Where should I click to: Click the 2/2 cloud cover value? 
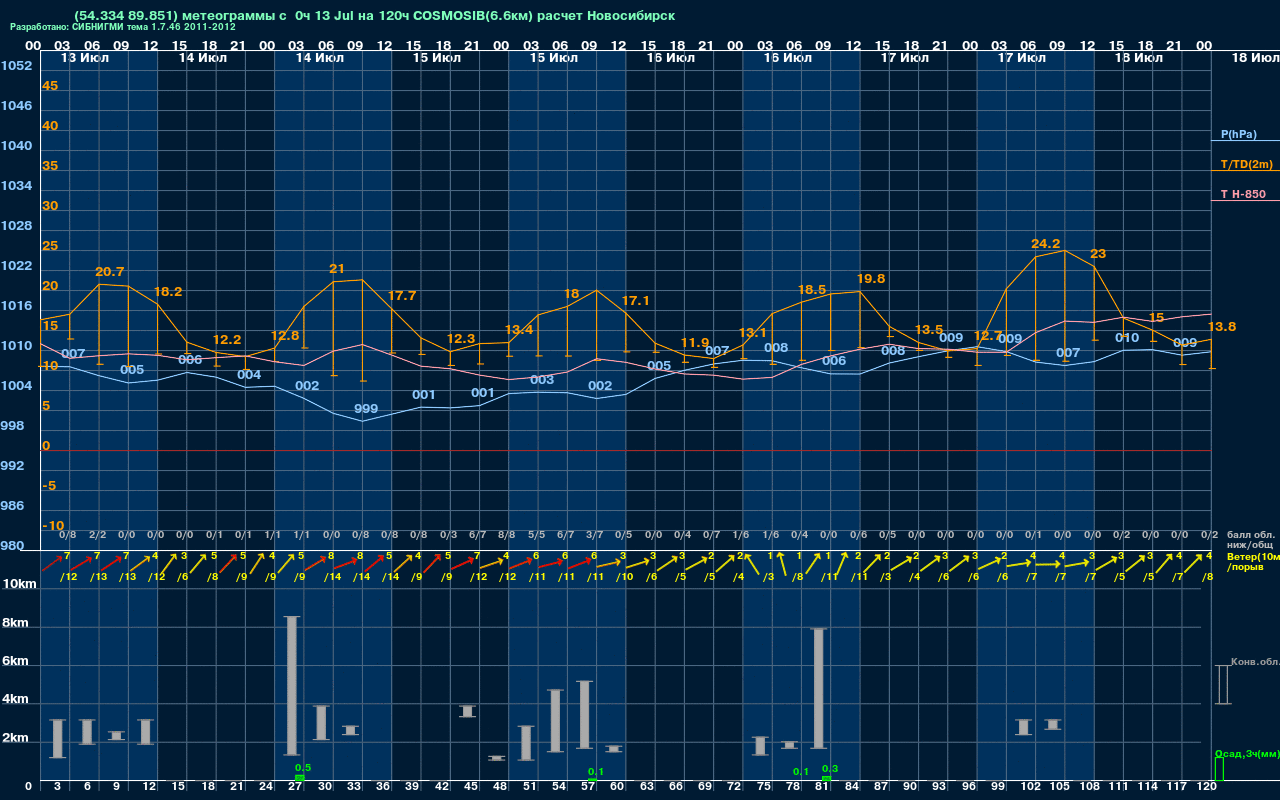(x=98, y=535)
